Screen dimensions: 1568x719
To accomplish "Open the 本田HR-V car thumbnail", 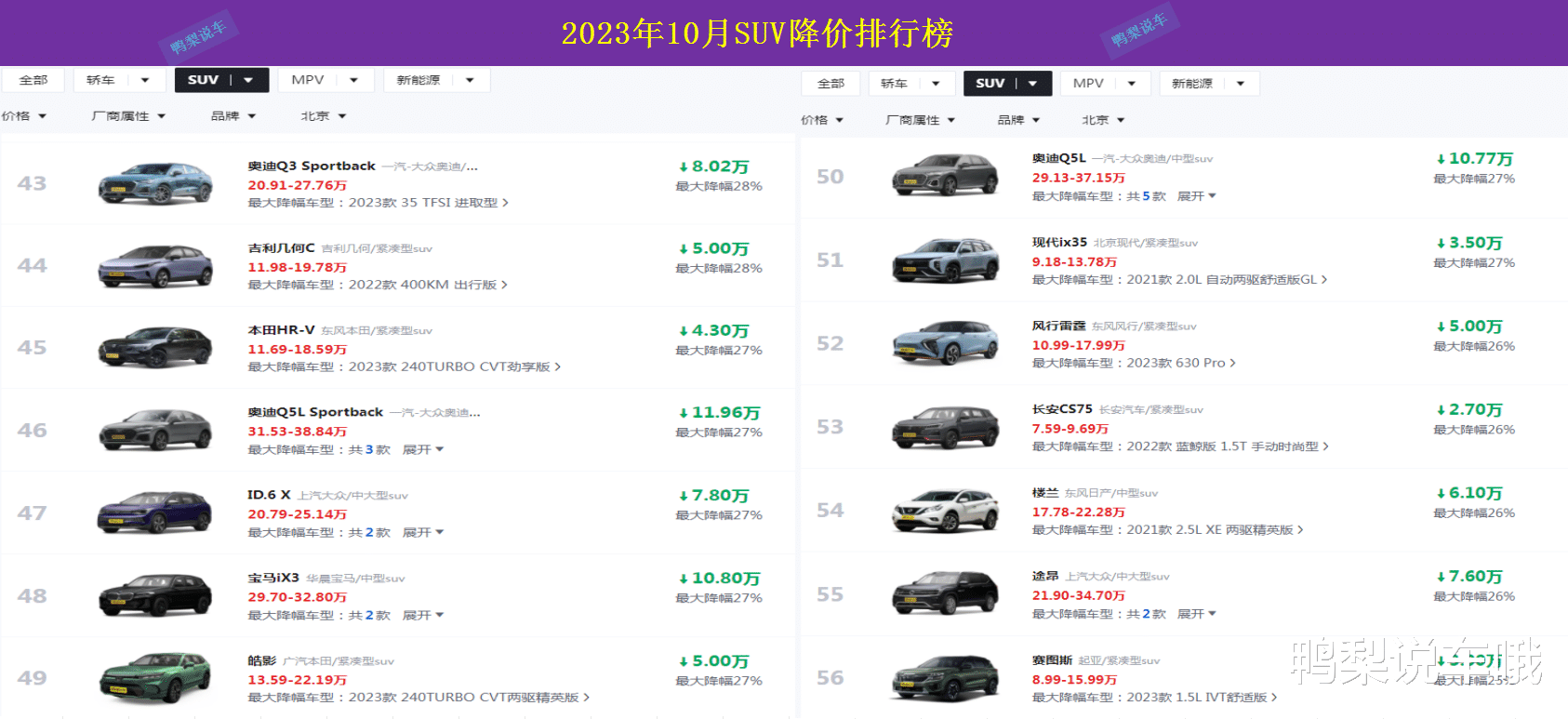I will (x=155, y=348).
